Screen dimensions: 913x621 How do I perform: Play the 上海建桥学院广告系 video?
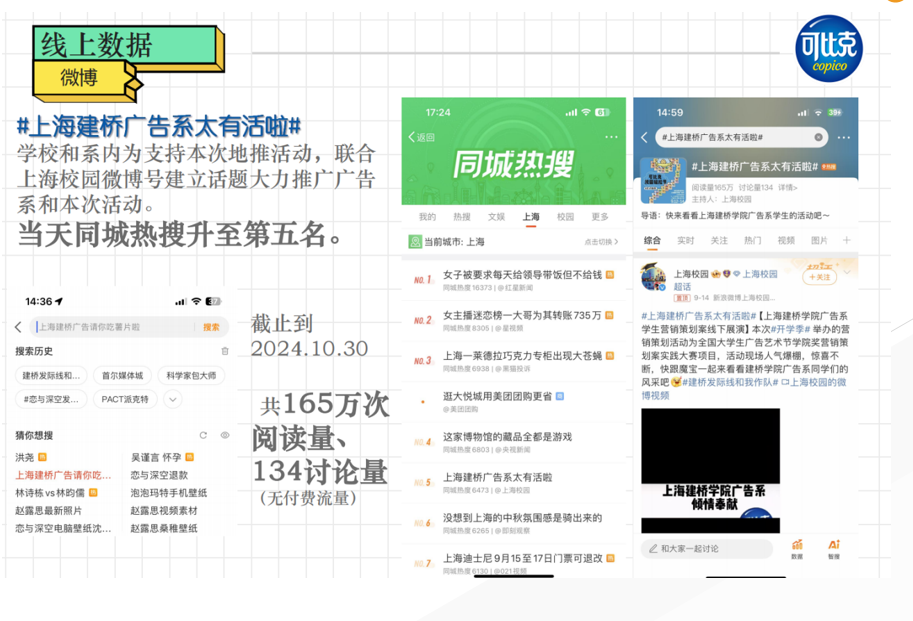[710, 470]
